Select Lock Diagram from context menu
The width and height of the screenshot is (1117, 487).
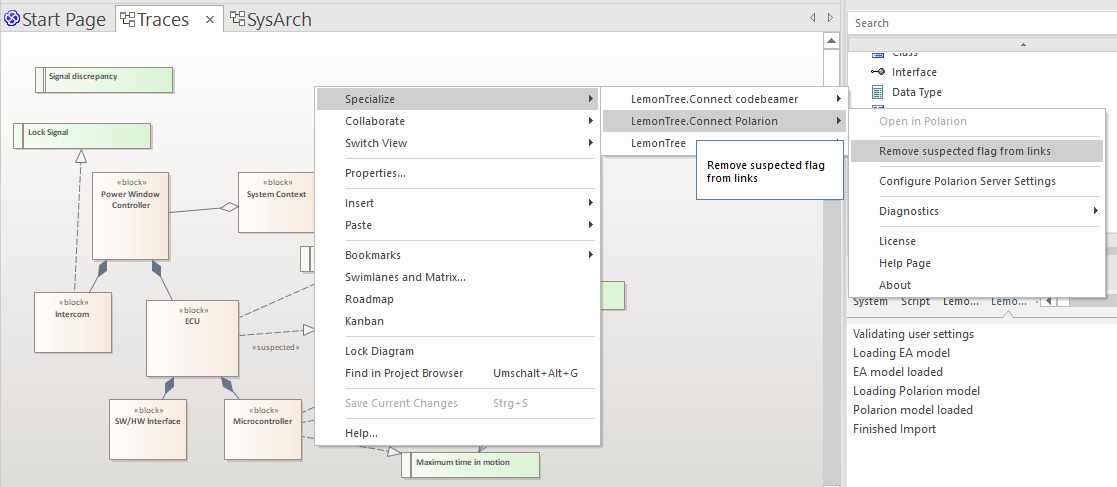coord(379,351)
